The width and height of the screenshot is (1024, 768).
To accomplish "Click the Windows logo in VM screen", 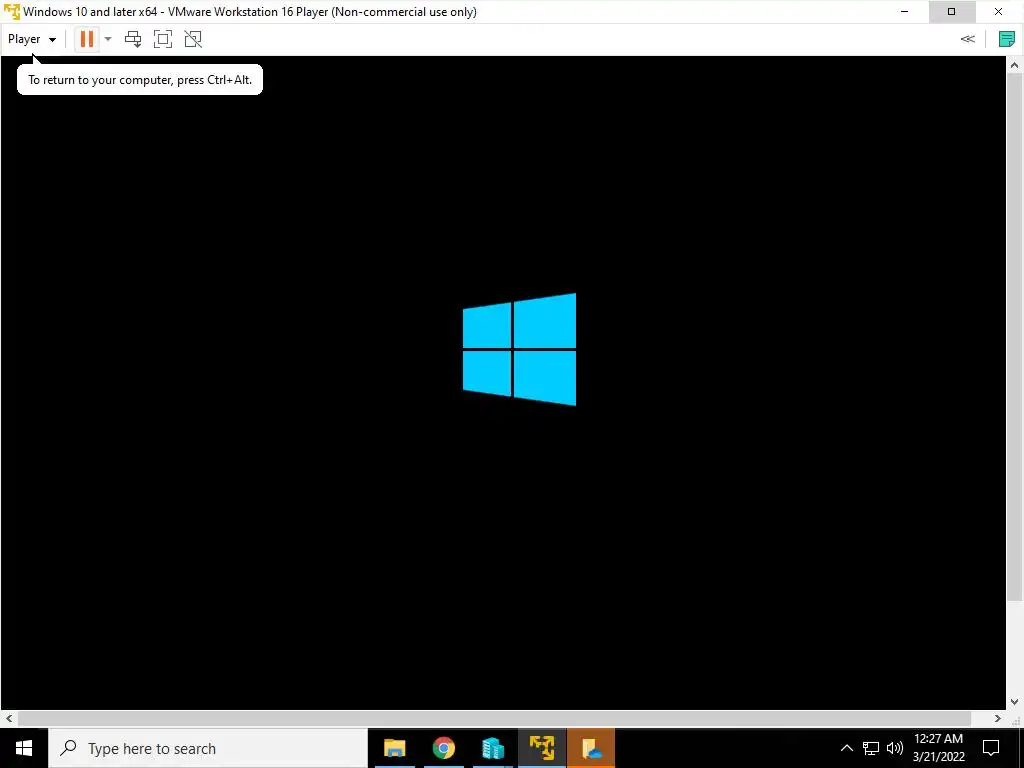I will [519, 349].
